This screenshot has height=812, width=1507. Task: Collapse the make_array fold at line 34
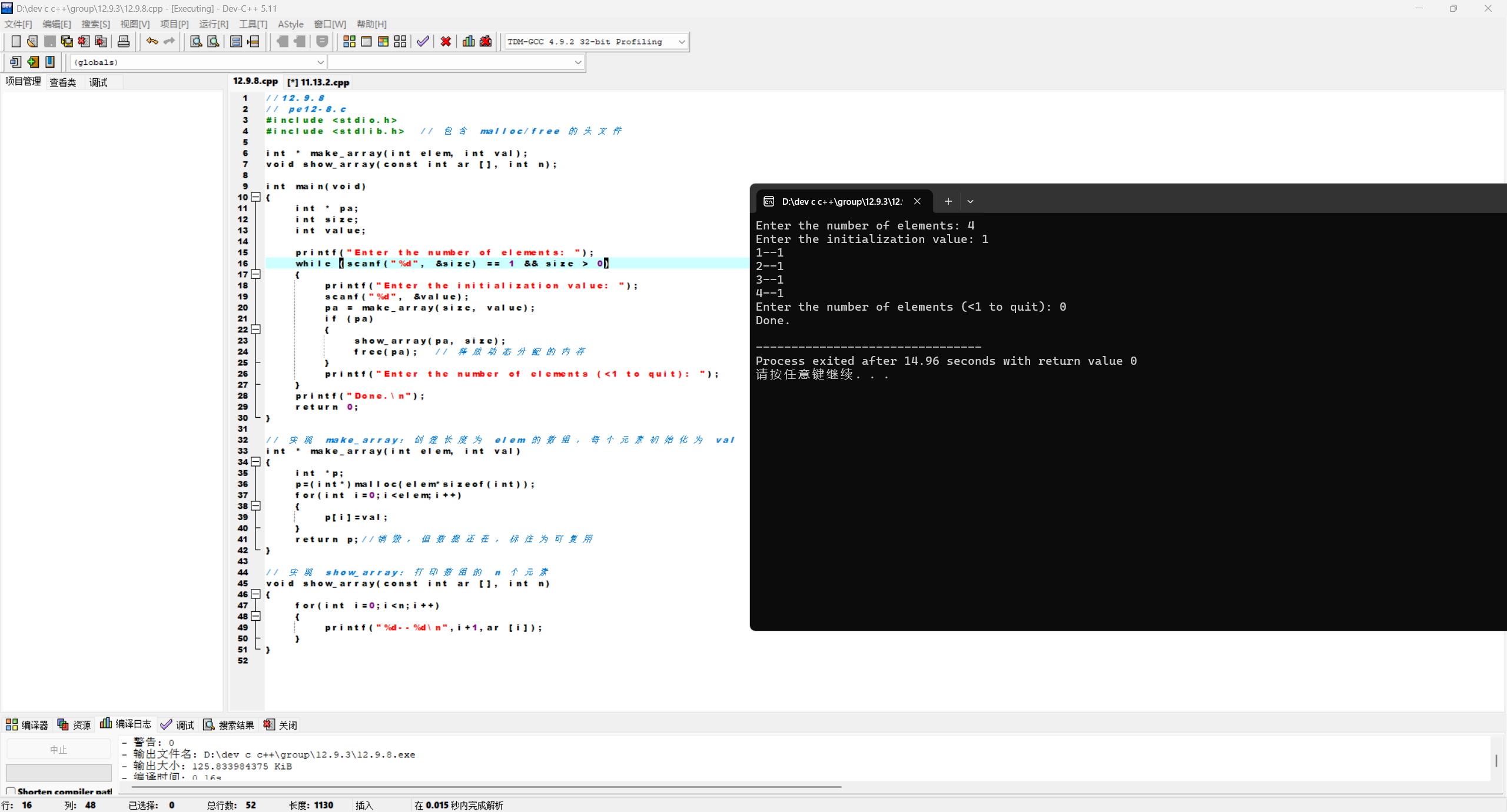(x=255, y=462)
